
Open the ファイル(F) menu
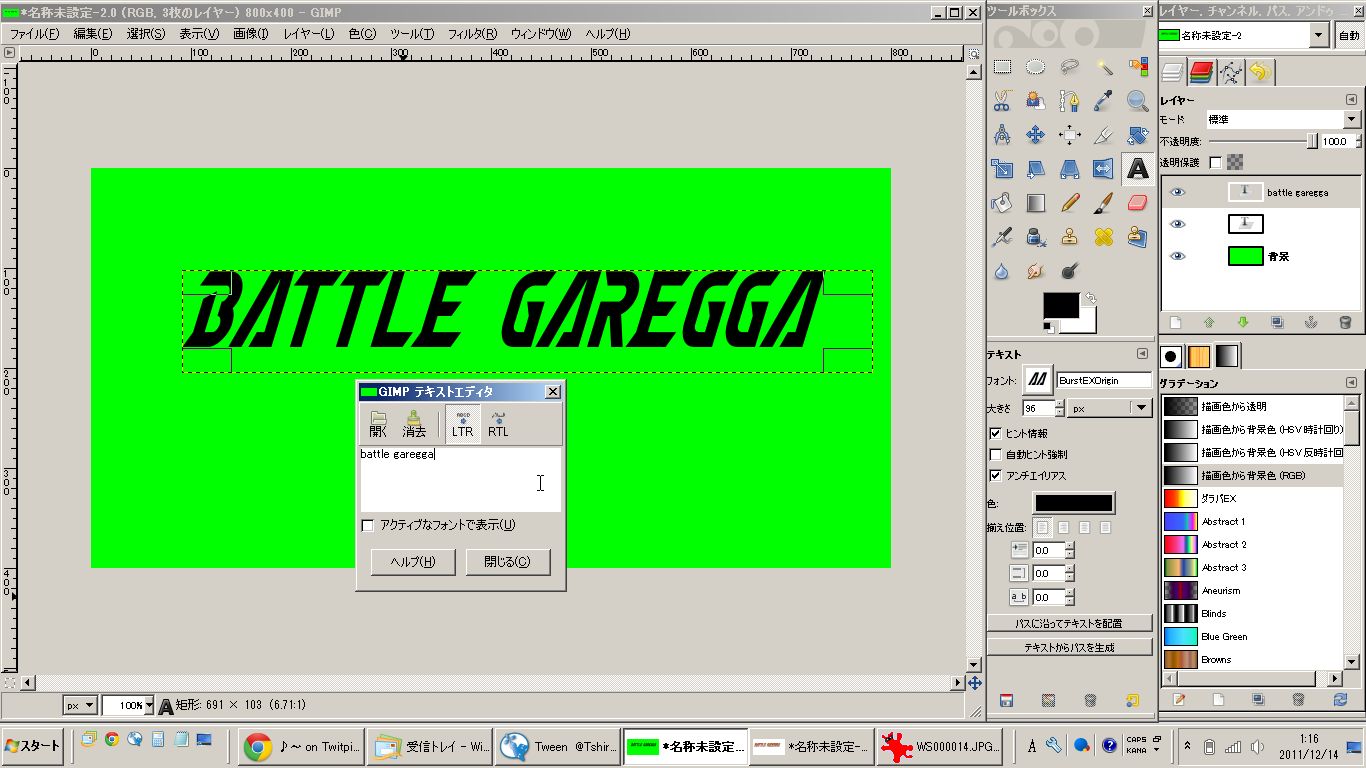35,33
